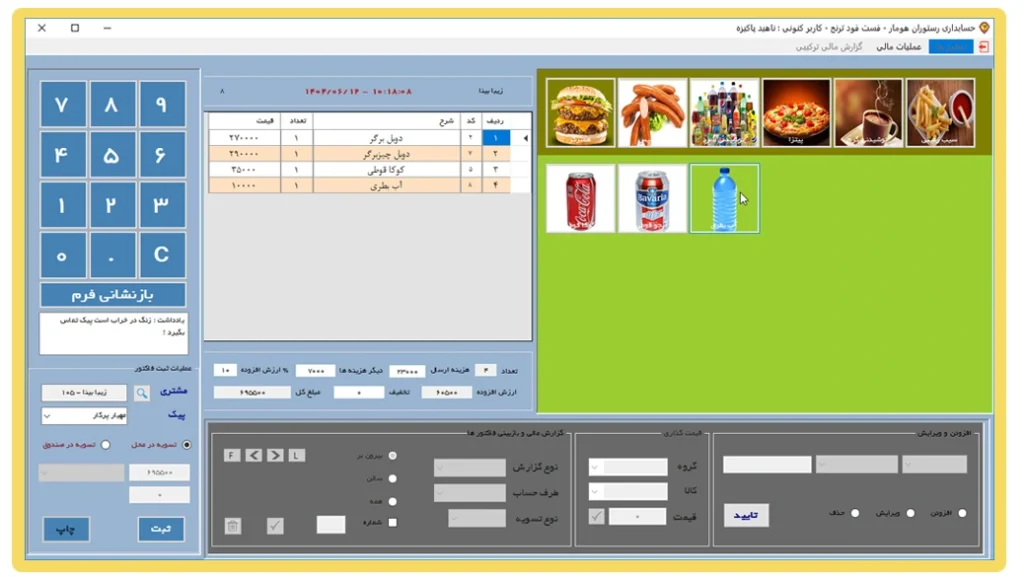This screenshot has height=577, width=1024.
Task: Tick the شماره checkbox
Action: pyautogui.click(x=392, y=522)
